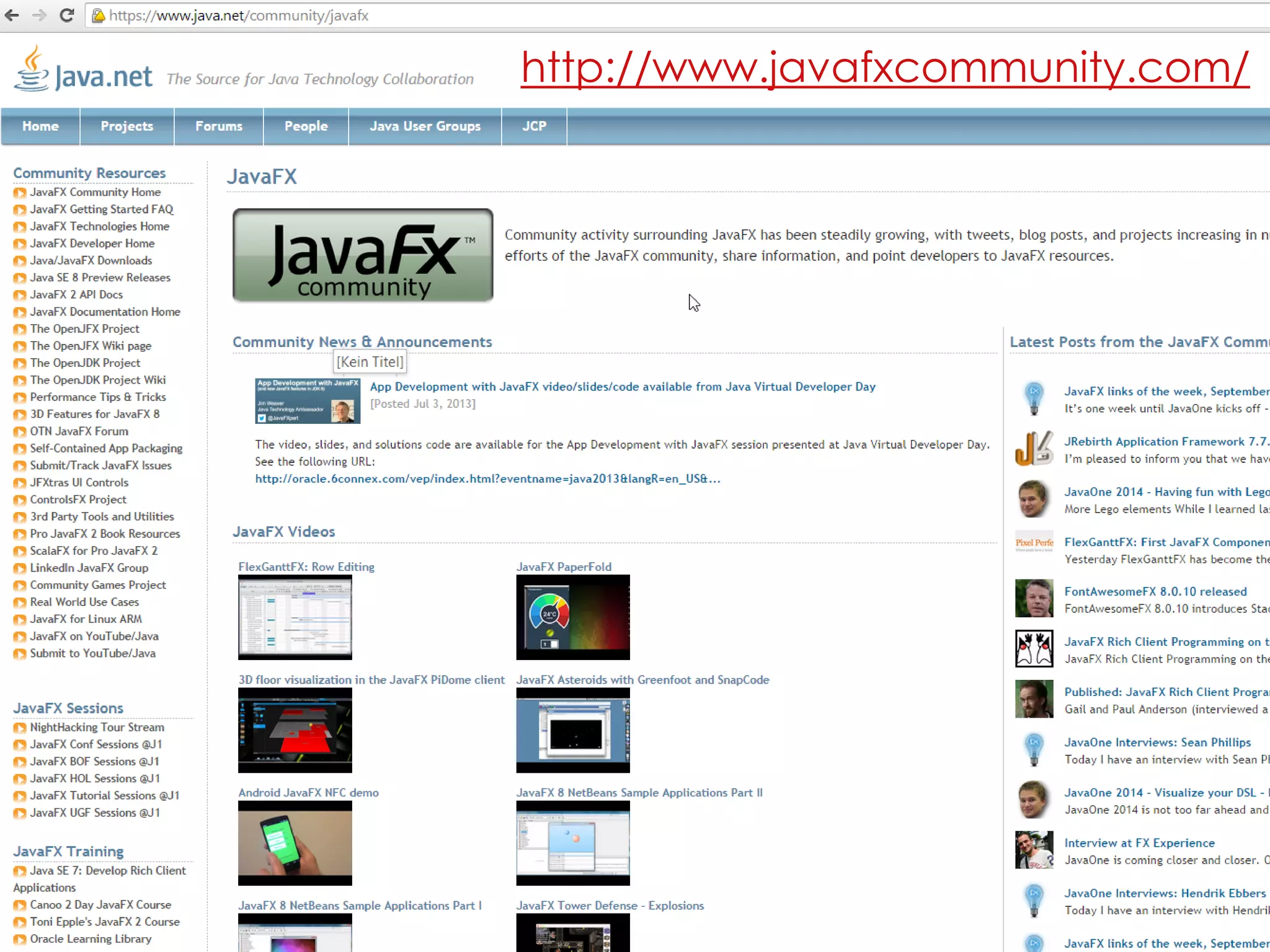Click the Java.net coffee cup logo
The width and height of the screenshot is (1270, 952).
click(31, 69)
